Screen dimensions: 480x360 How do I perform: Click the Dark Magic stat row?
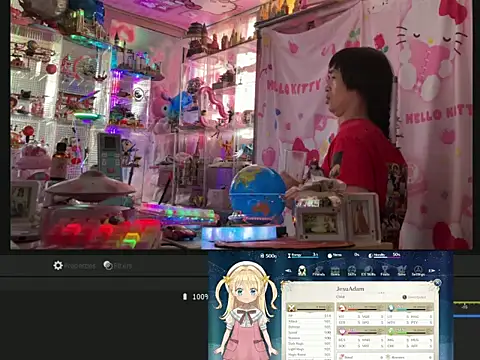pos(310,343)
